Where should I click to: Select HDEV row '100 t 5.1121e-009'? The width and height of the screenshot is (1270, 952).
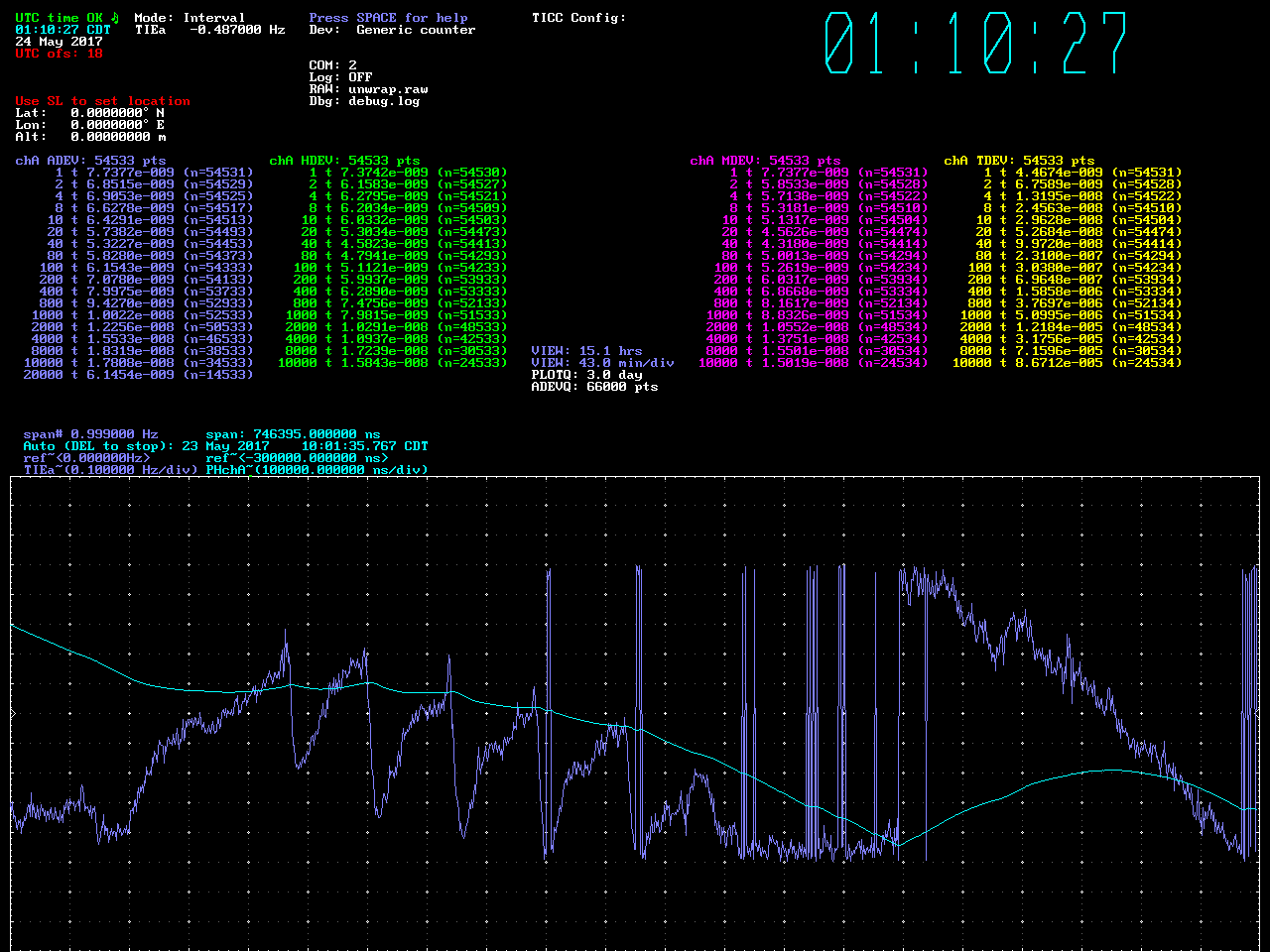400,268
